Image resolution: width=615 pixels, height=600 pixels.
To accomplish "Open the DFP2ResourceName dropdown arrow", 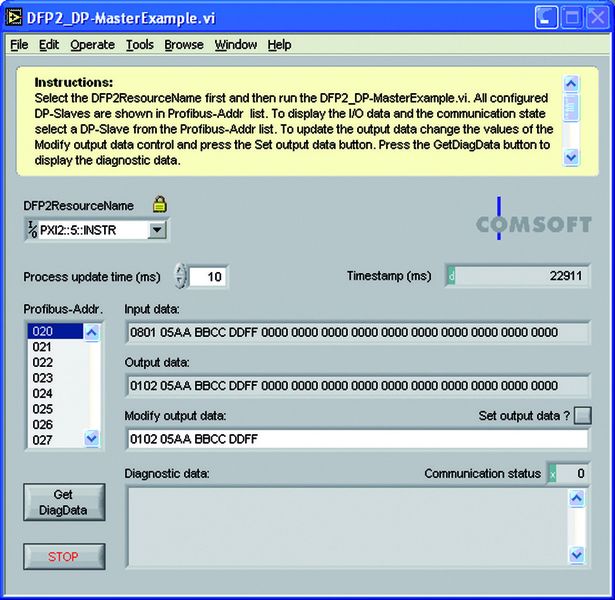I will click(157, 230).
